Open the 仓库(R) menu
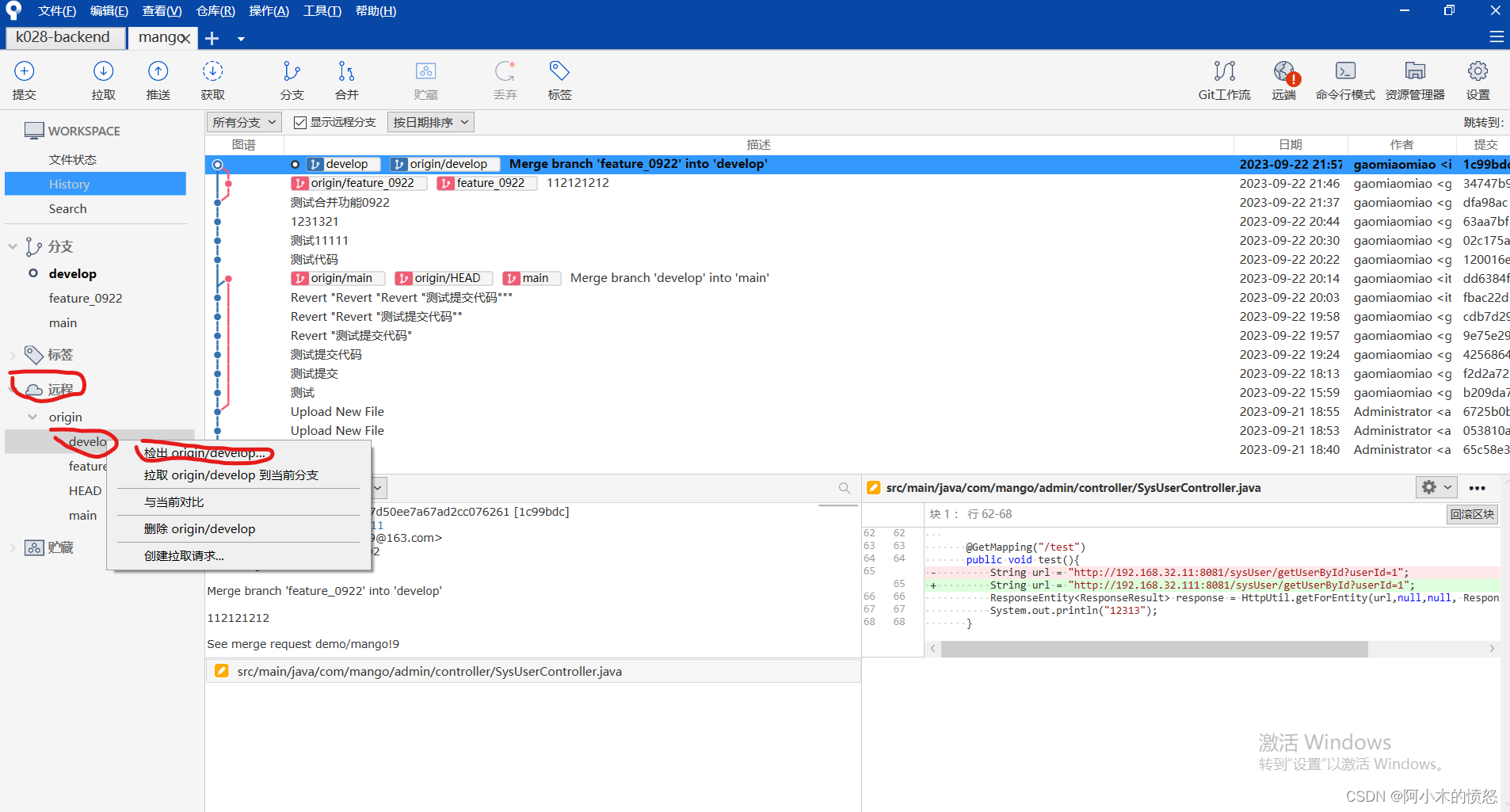Image resolution: width=1510 pixels, height=812 pixels. coord(215,11)
